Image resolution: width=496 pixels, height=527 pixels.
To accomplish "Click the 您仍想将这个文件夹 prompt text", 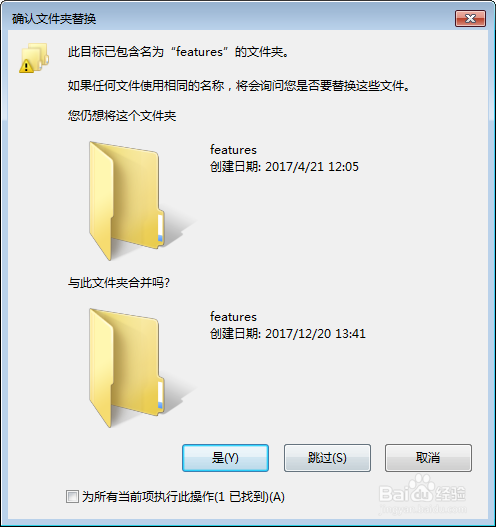I will click(122, 116).
